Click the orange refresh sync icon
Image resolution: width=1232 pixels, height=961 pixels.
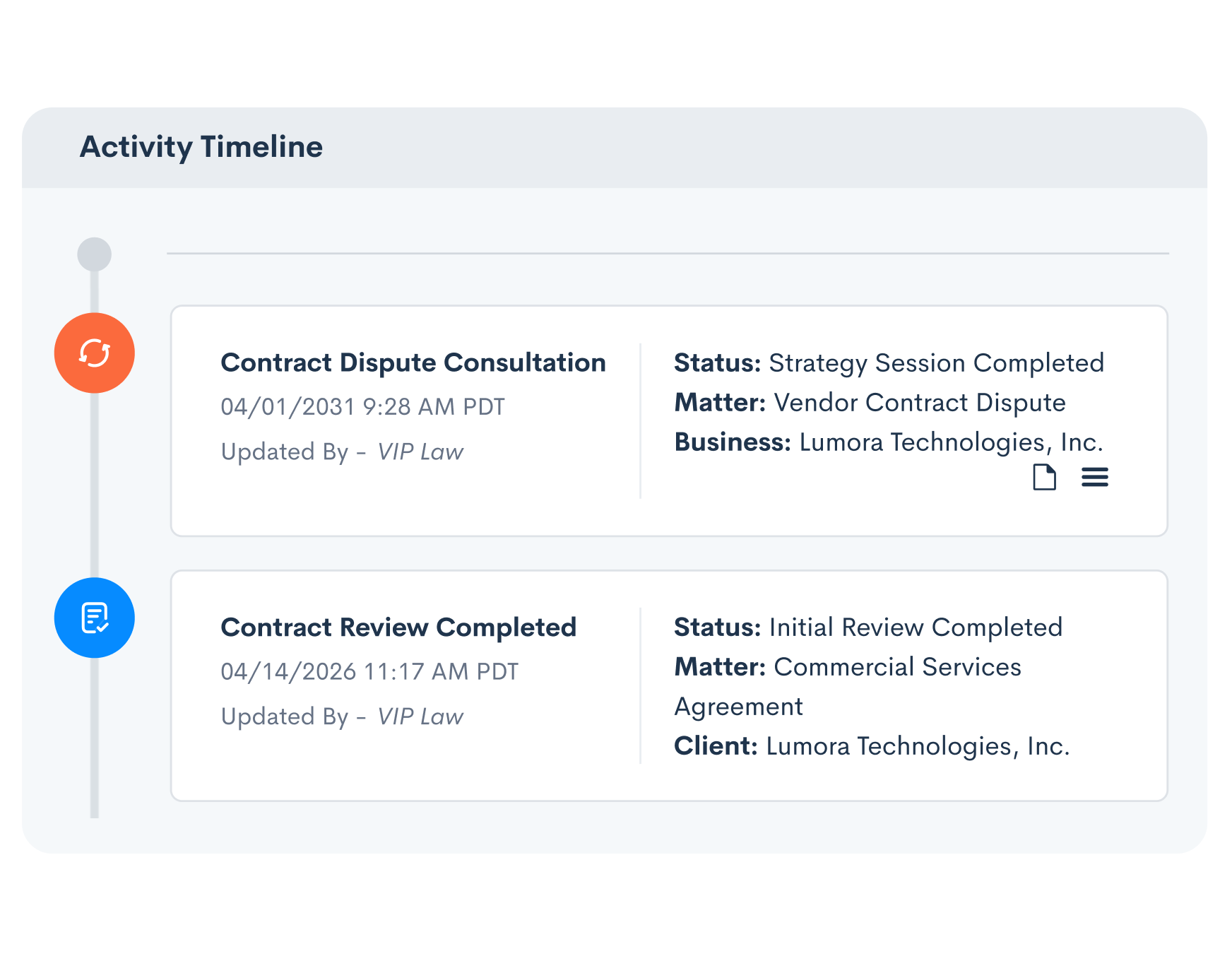point(94,353)
